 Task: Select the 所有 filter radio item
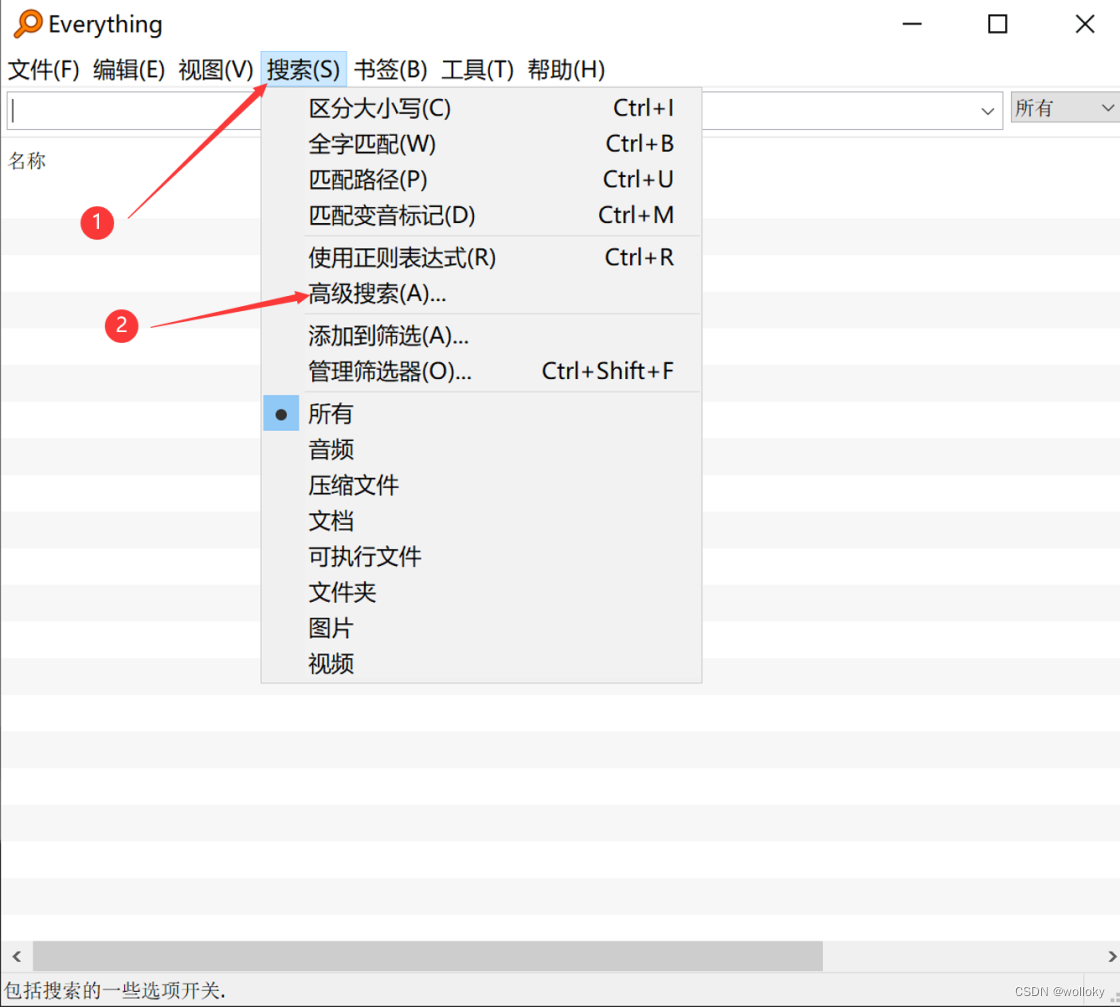[481, 413]
